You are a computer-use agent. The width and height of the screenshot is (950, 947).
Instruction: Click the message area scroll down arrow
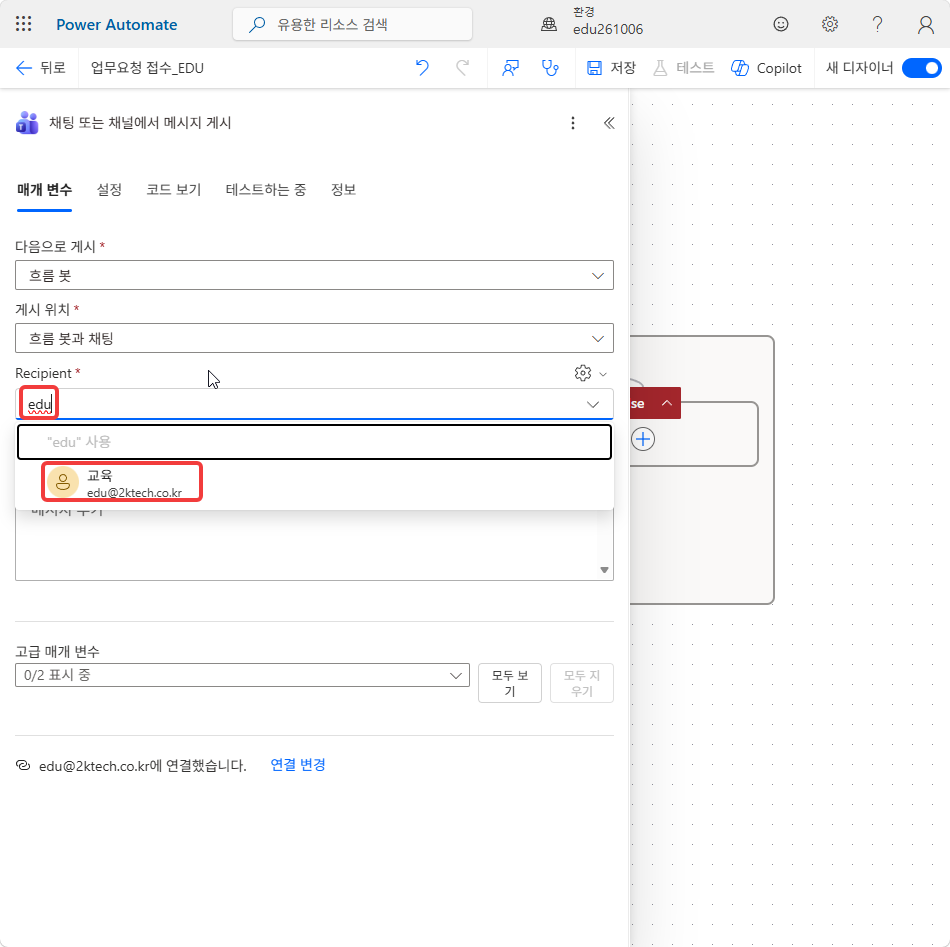(604, 570)
